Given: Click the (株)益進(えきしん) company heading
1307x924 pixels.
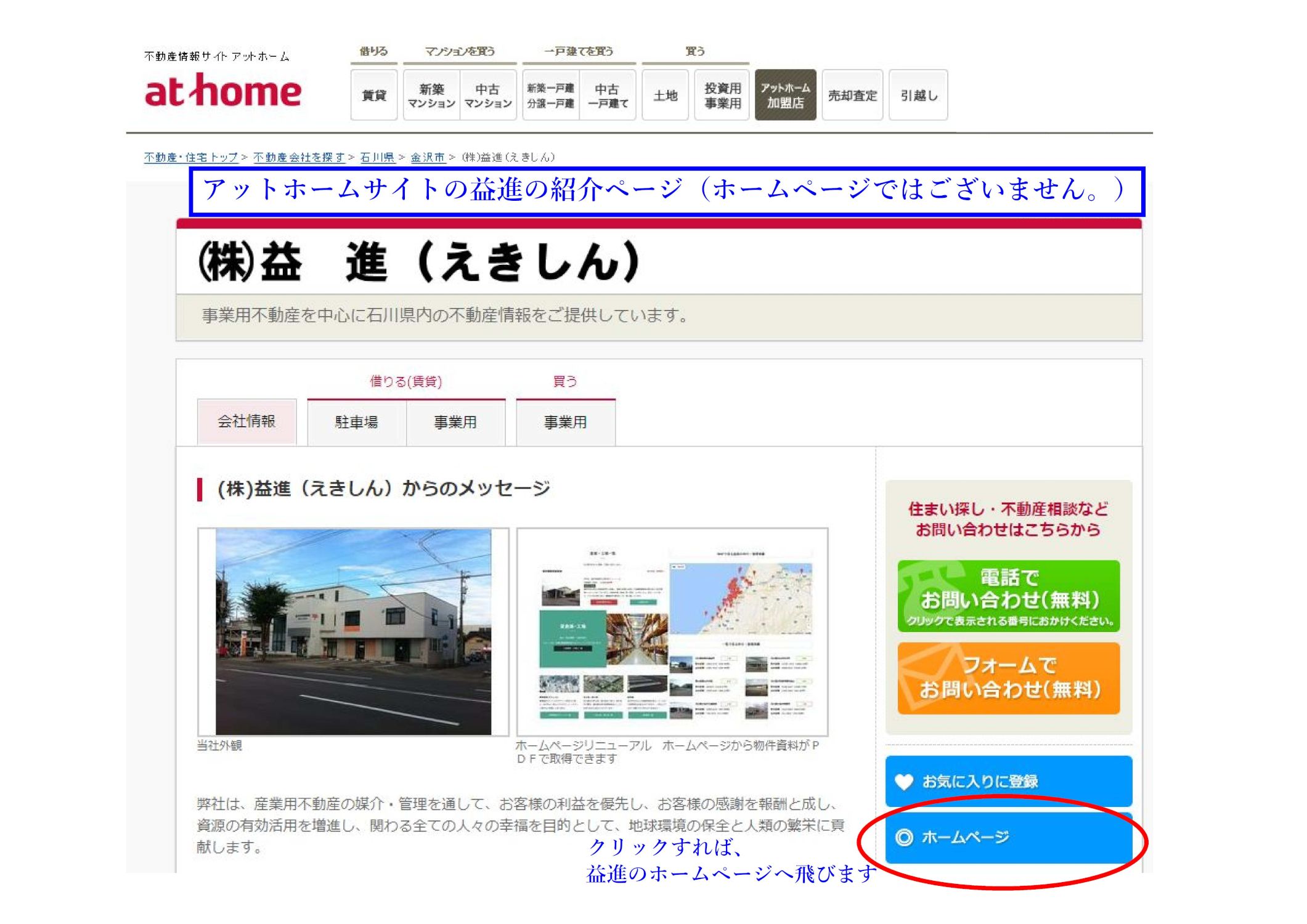Looking at the screenshot, I should point(419,262).
